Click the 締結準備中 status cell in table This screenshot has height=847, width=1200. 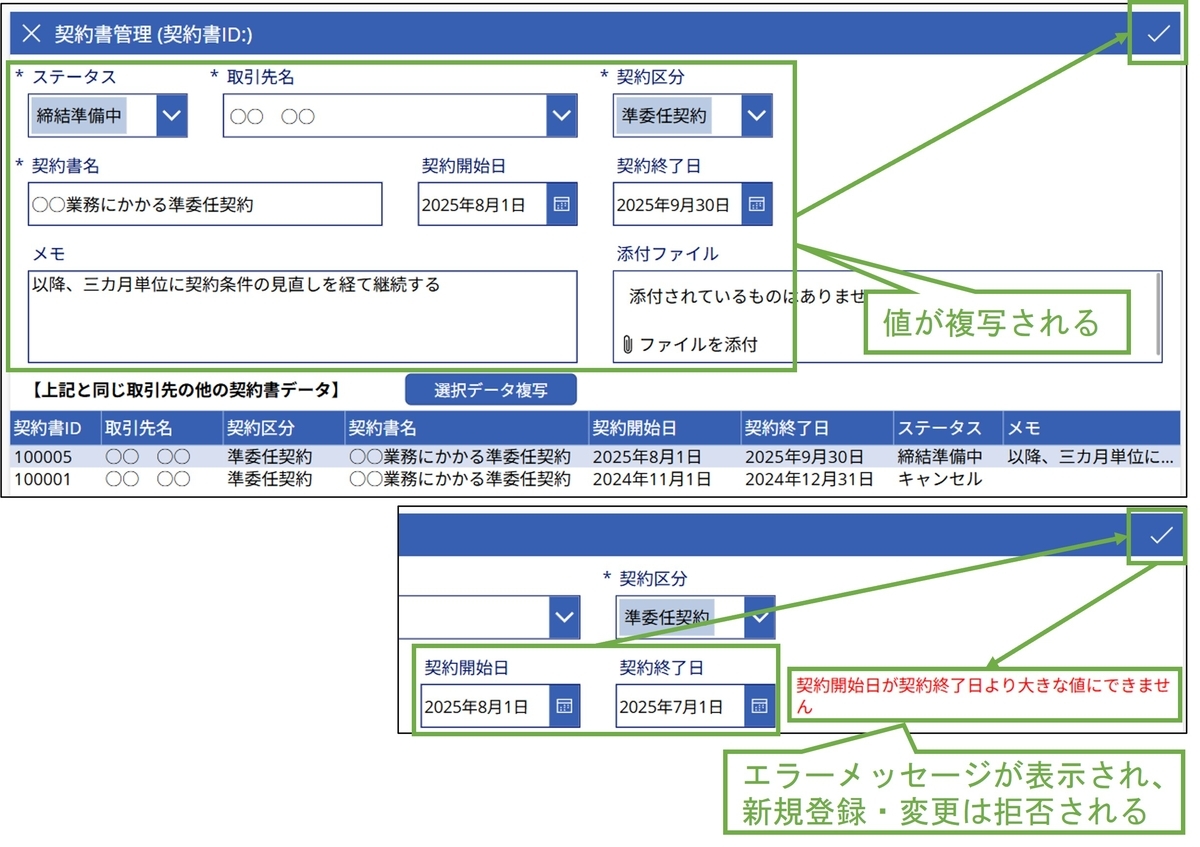click(x=940, y=457)
